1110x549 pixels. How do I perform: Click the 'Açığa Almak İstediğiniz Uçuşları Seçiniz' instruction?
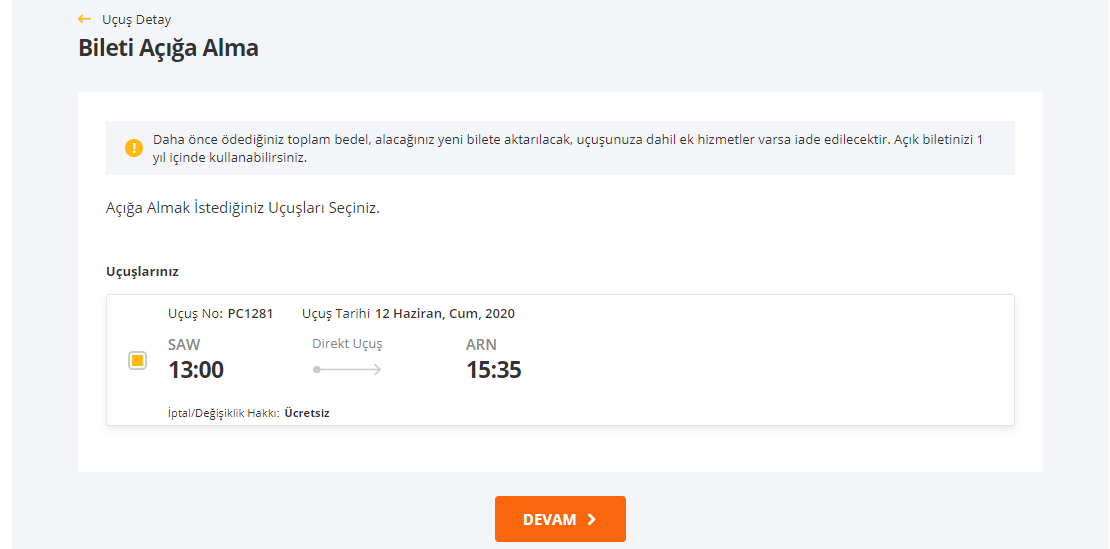click(x=243, y=208)
